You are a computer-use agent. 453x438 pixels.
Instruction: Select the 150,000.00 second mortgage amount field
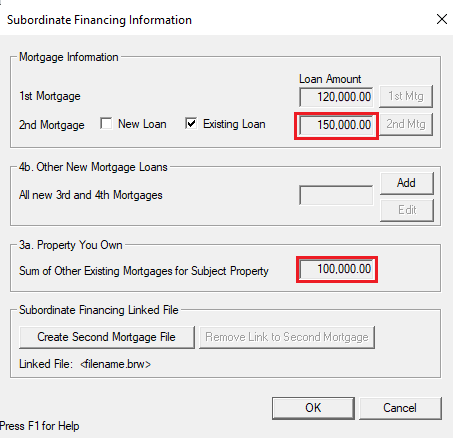click(x=336, y=125)
